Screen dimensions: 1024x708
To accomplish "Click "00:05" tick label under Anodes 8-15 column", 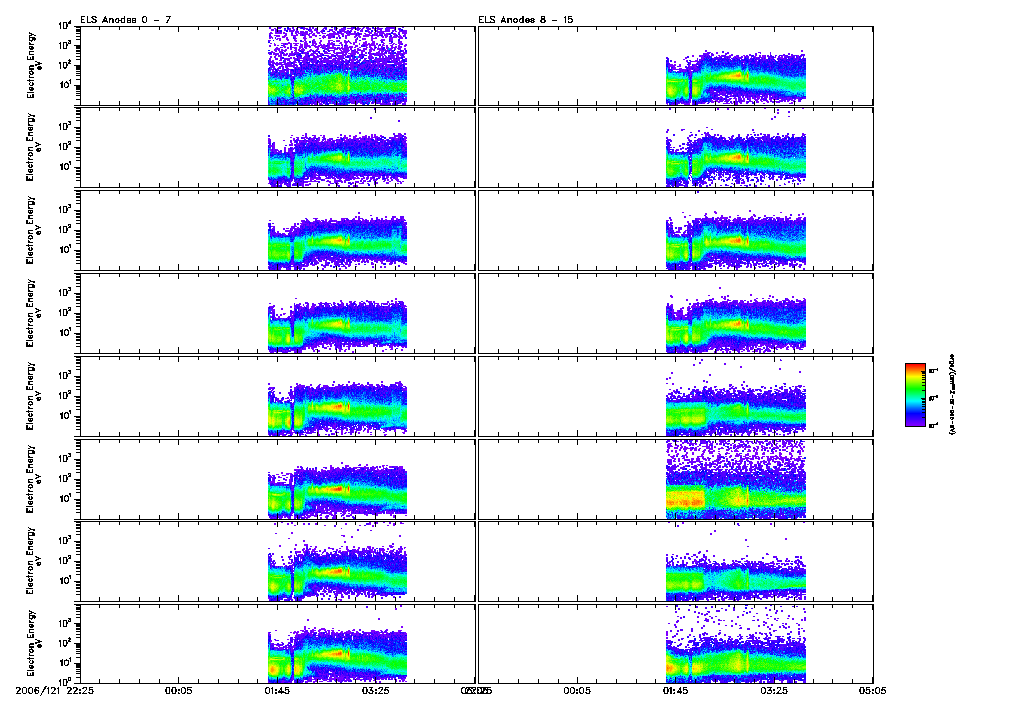I will coord(577,690).
